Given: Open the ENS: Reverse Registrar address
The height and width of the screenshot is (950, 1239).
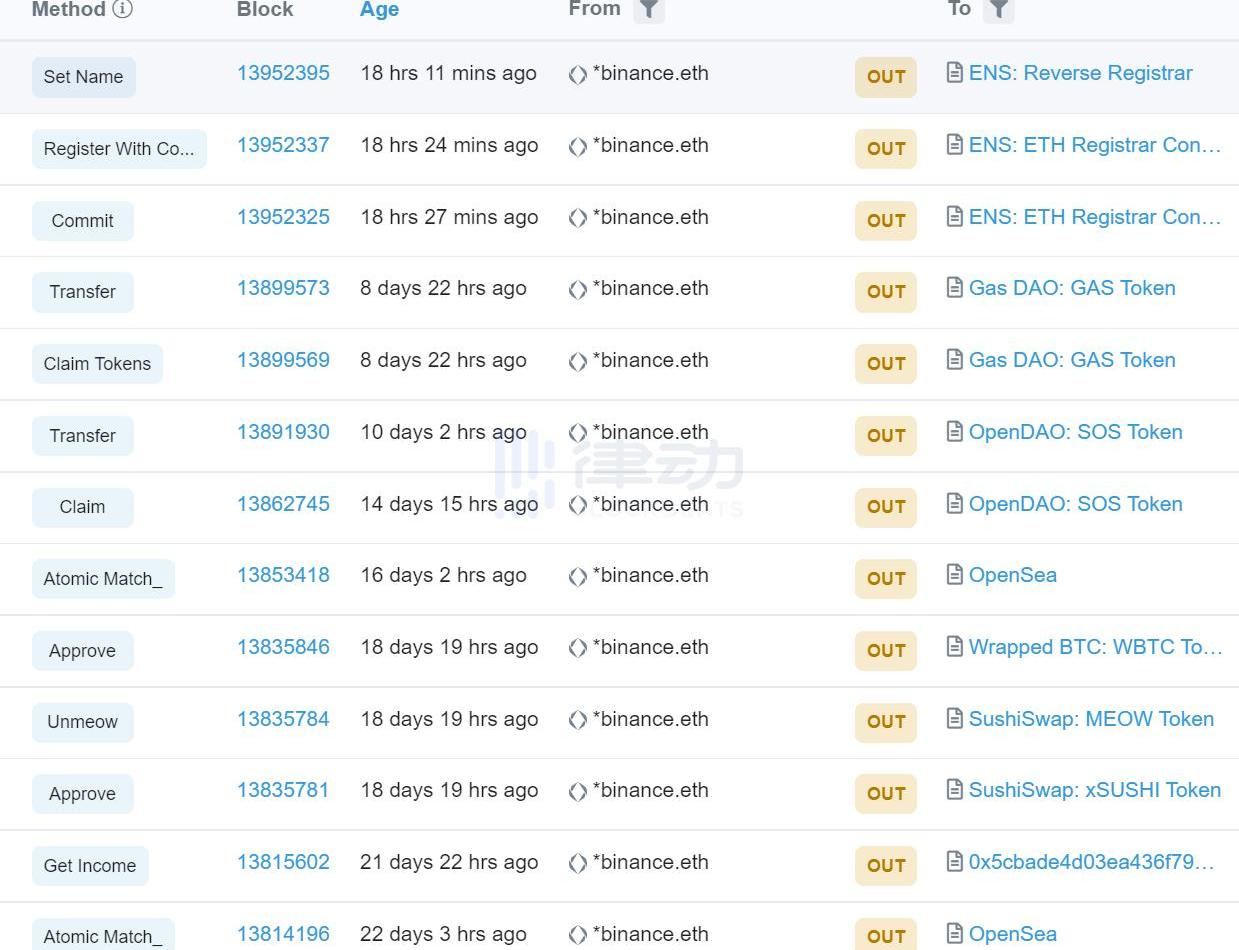Looking at the screenshot, I should pyautogui.click(x=1080, y=73).
